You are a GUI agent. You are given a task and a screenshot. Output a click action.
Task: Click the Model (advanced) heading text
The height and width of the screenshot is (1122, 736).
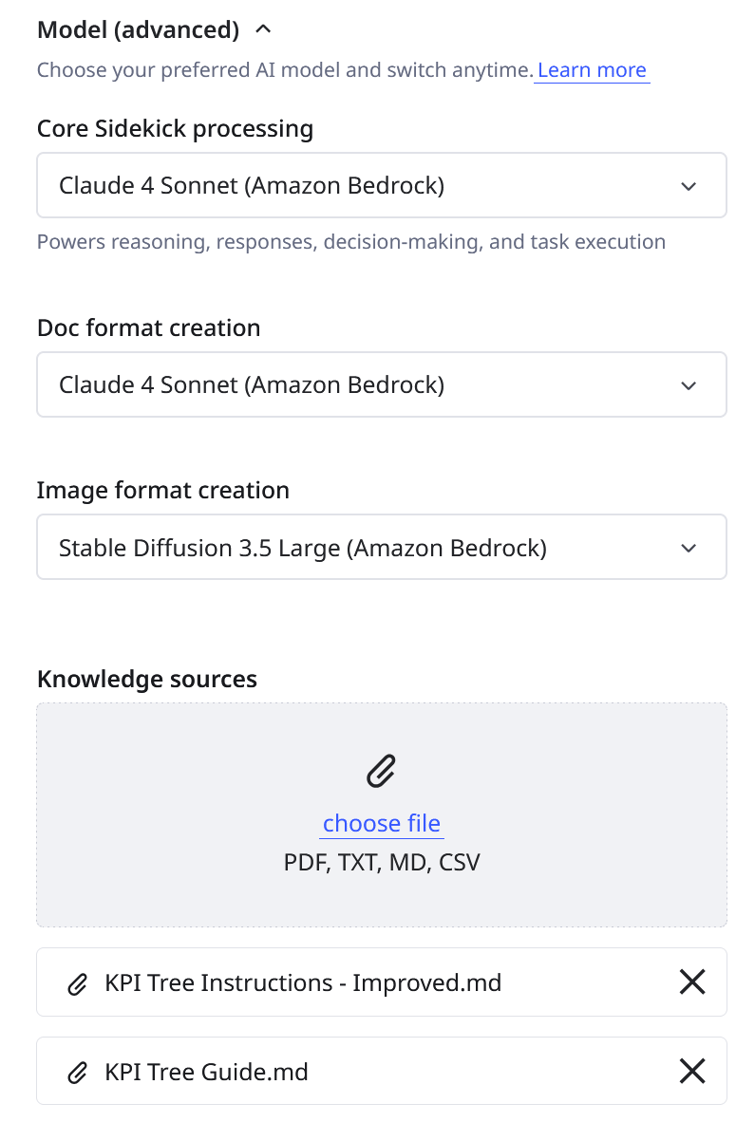point(138,30)
